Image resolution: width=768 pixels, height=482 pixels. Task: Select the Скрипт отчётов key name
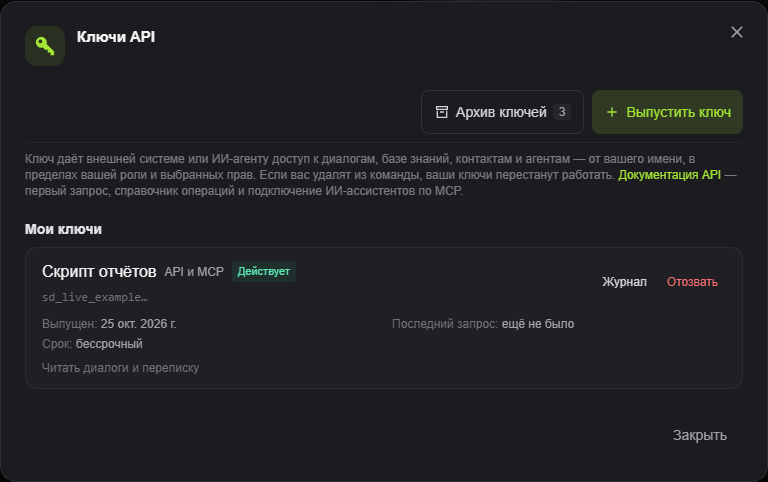pos(99,271)
